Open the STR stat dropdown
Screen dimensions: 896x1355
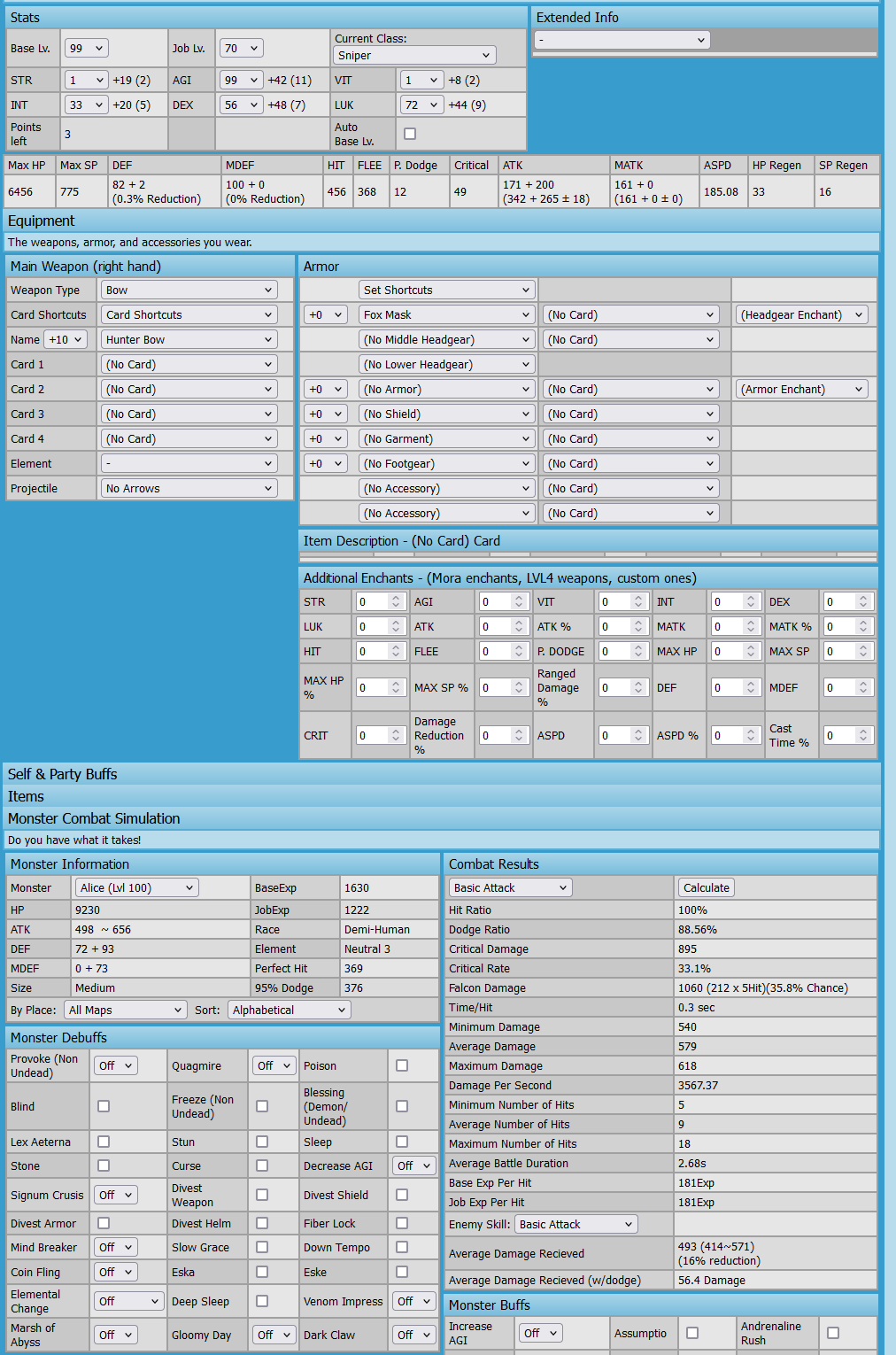[x=86, y=81]
